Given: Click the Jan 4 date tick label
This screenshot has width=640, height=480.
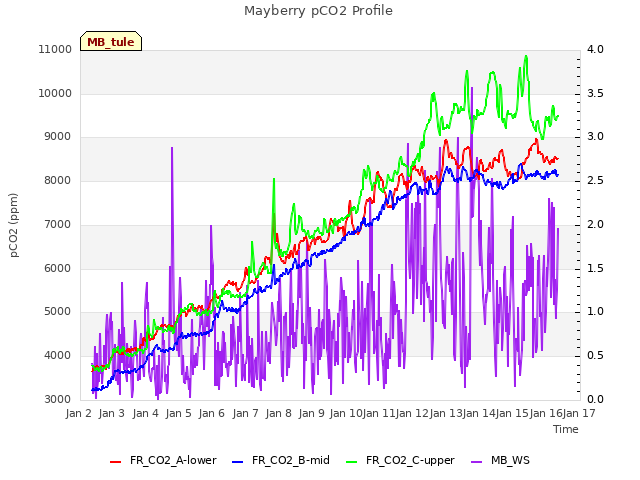Looking at the screenshot, I should (146, 413).
